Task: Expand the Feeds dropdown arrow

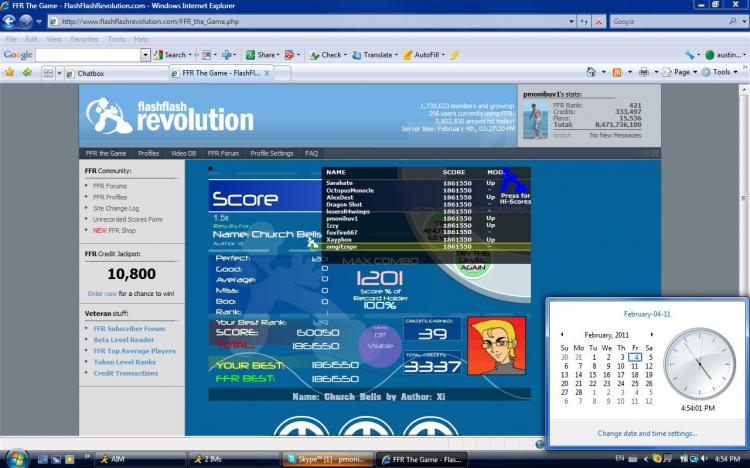Action: point(629,72)
